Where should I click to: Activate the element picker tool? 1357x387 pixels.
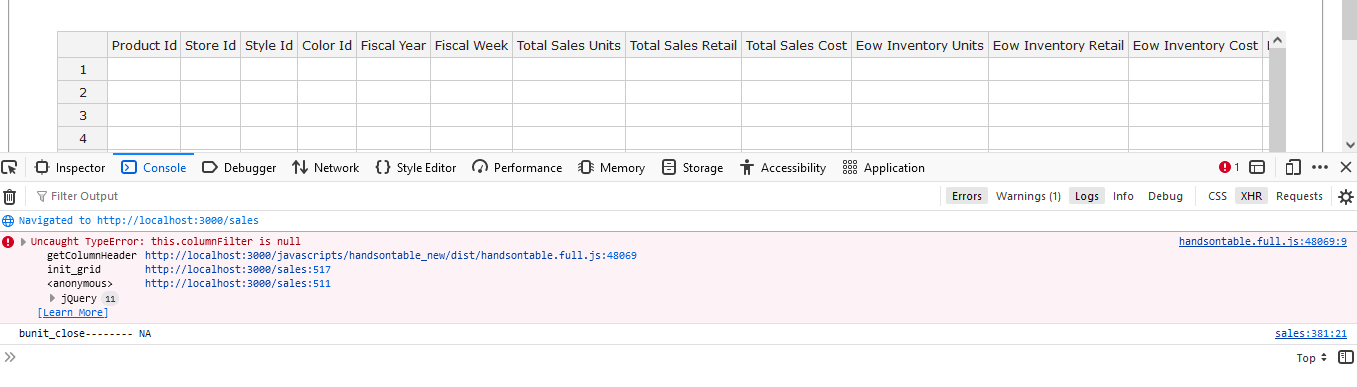pyautogui.click(x=9, y=167)
